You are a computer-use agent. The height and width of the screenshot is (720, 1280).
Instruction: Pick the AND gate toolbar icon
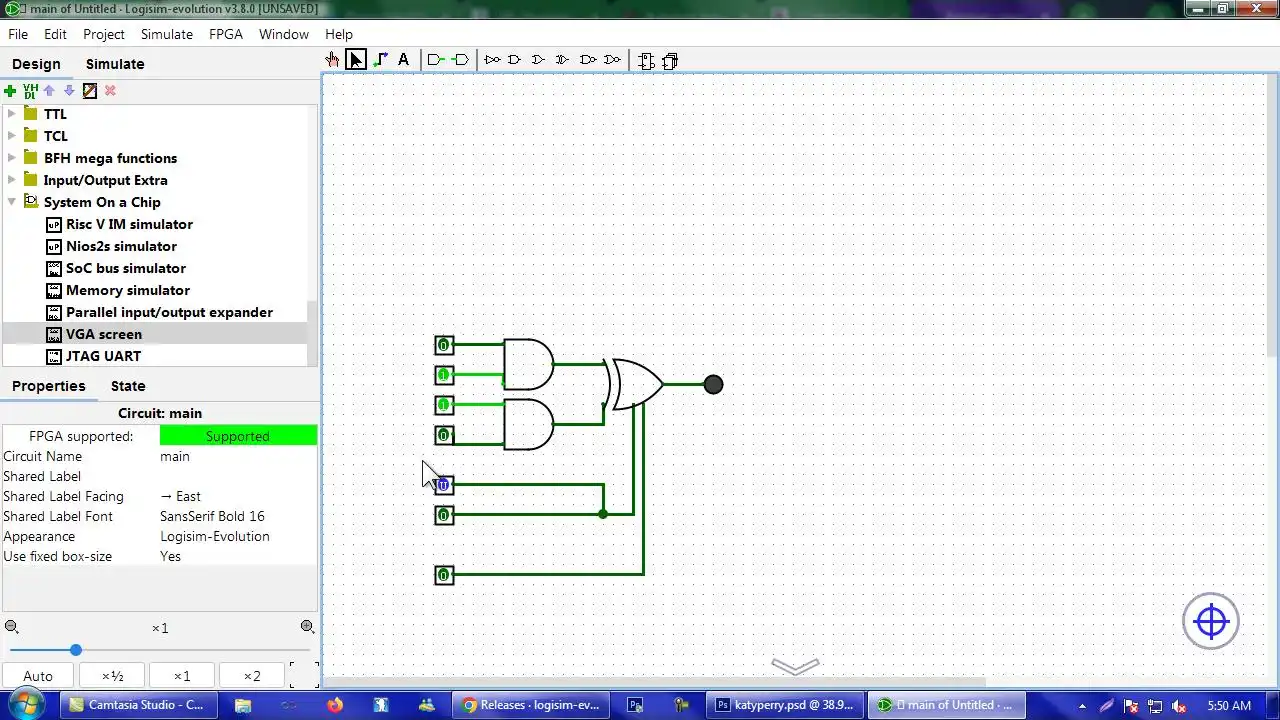(515, 60)
